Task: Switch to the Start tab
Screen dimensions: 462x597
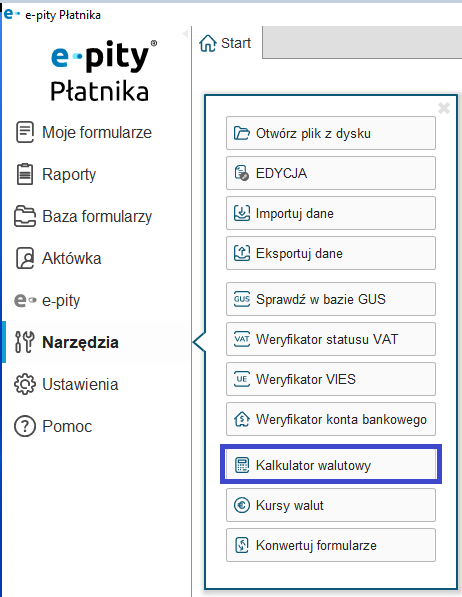Action: tap(226, 43)
